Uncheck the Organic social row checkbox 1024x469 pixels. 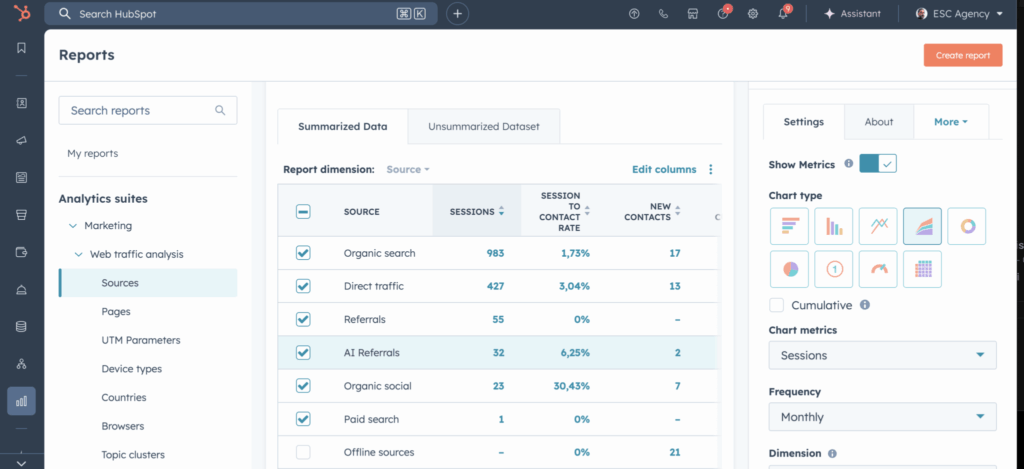pos(303,386)
